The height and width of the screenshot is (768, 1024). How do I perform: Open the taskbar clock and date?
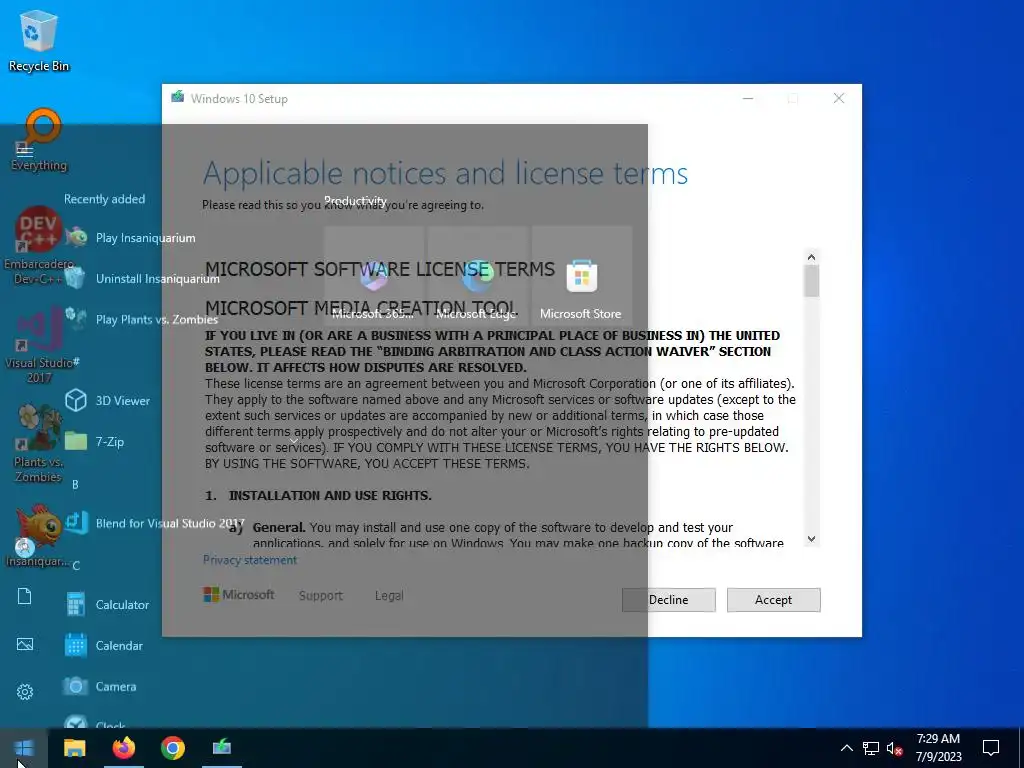point(938,748)
